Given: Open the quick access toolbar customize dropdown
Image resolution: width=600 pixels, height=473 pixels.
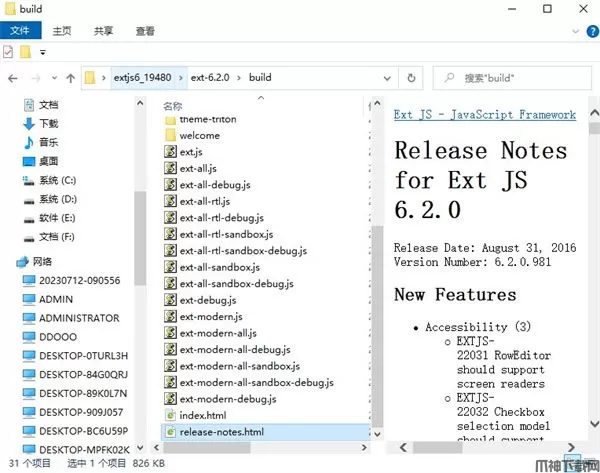Looking at the screenshot, I should [x=42, y=52].
